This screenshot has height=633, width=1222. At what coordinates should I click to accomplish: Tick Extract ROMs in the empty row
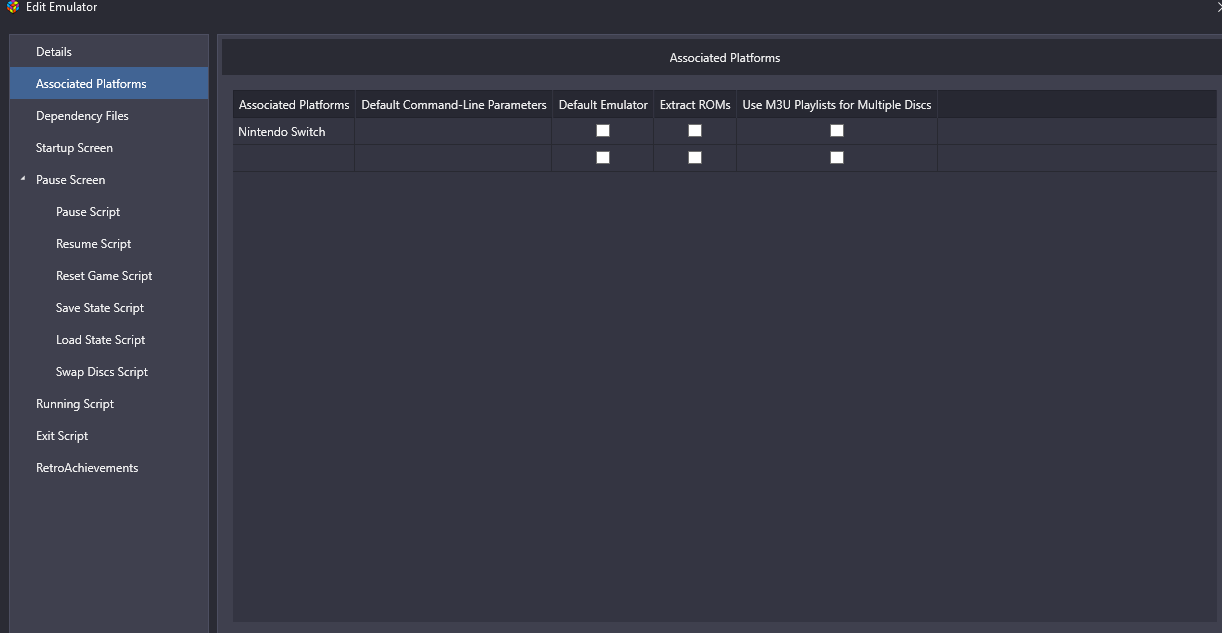(695, 158)
